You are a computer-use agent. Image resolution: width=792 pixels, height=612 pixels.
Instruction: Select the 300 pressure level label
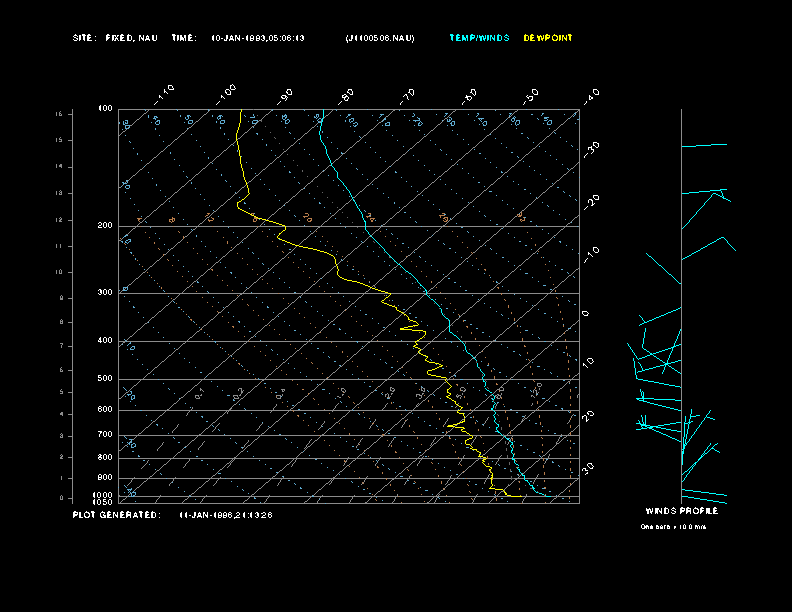point(104,293)
